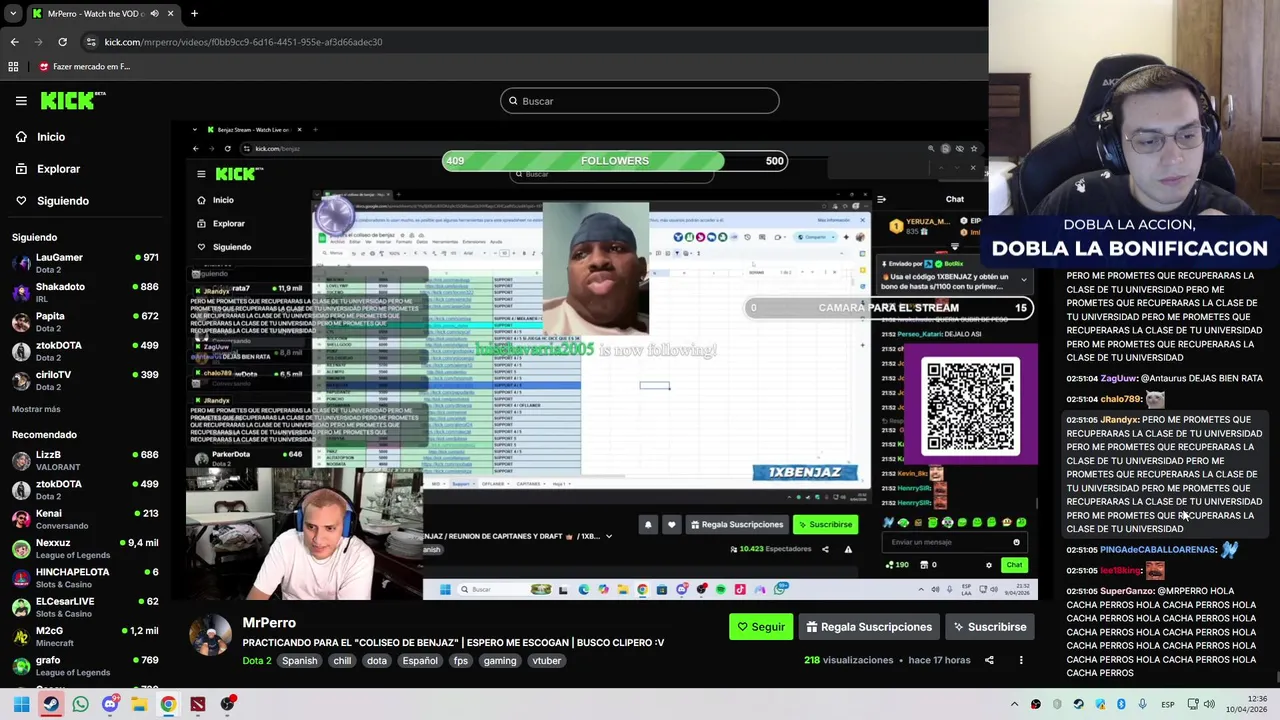Screen dimensions: 1280x720
Task: Select the Español tag
Action: [420, 661]
